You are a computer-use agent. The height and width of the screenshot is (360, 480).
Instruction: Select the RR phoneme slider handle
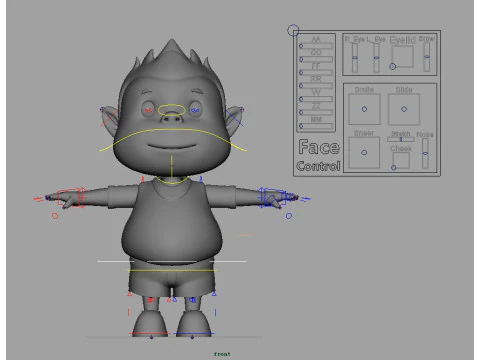pyautogui.click(x=301, y=86)
